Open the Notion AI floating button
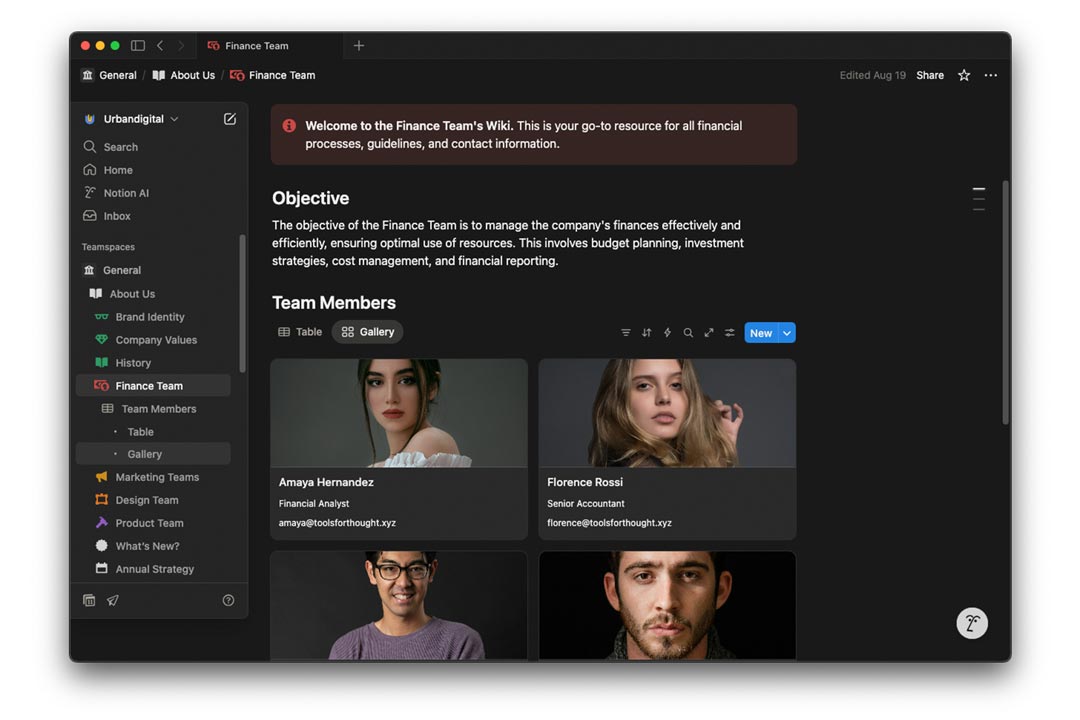1080x720 pixels. (971, 623)
